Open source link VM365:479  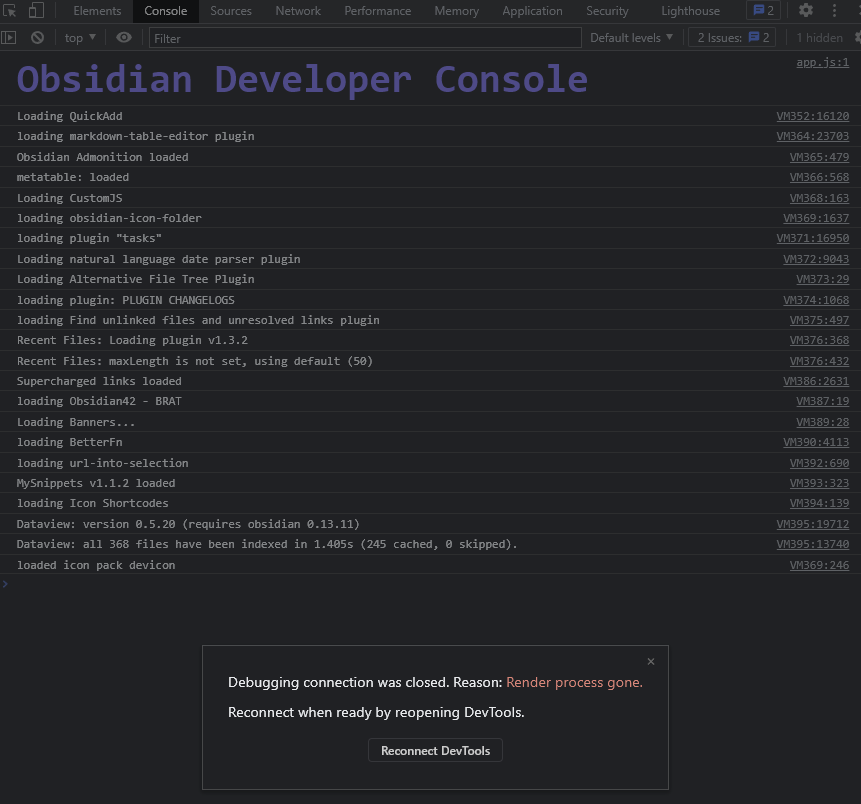pyautogui.click(x=819, y=157)
